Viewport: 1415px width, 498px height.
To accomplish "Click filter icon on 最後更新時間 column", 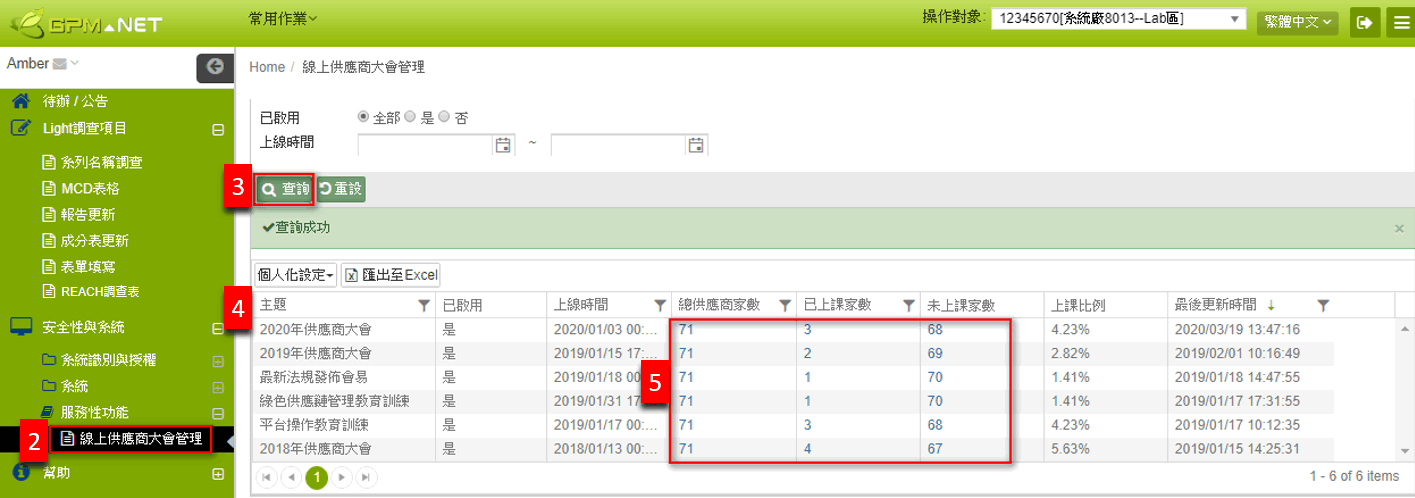I will point(1323,305).
